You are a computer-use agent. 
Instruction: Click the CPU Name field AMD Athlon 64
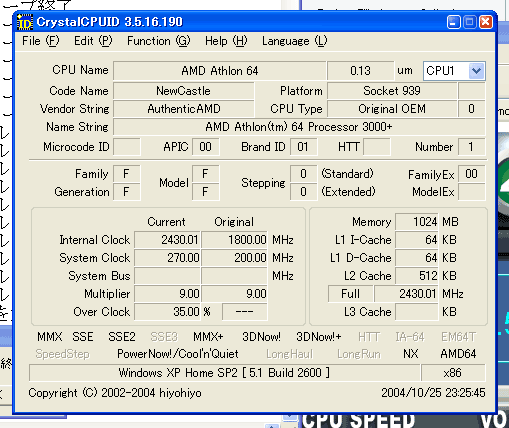219,71
